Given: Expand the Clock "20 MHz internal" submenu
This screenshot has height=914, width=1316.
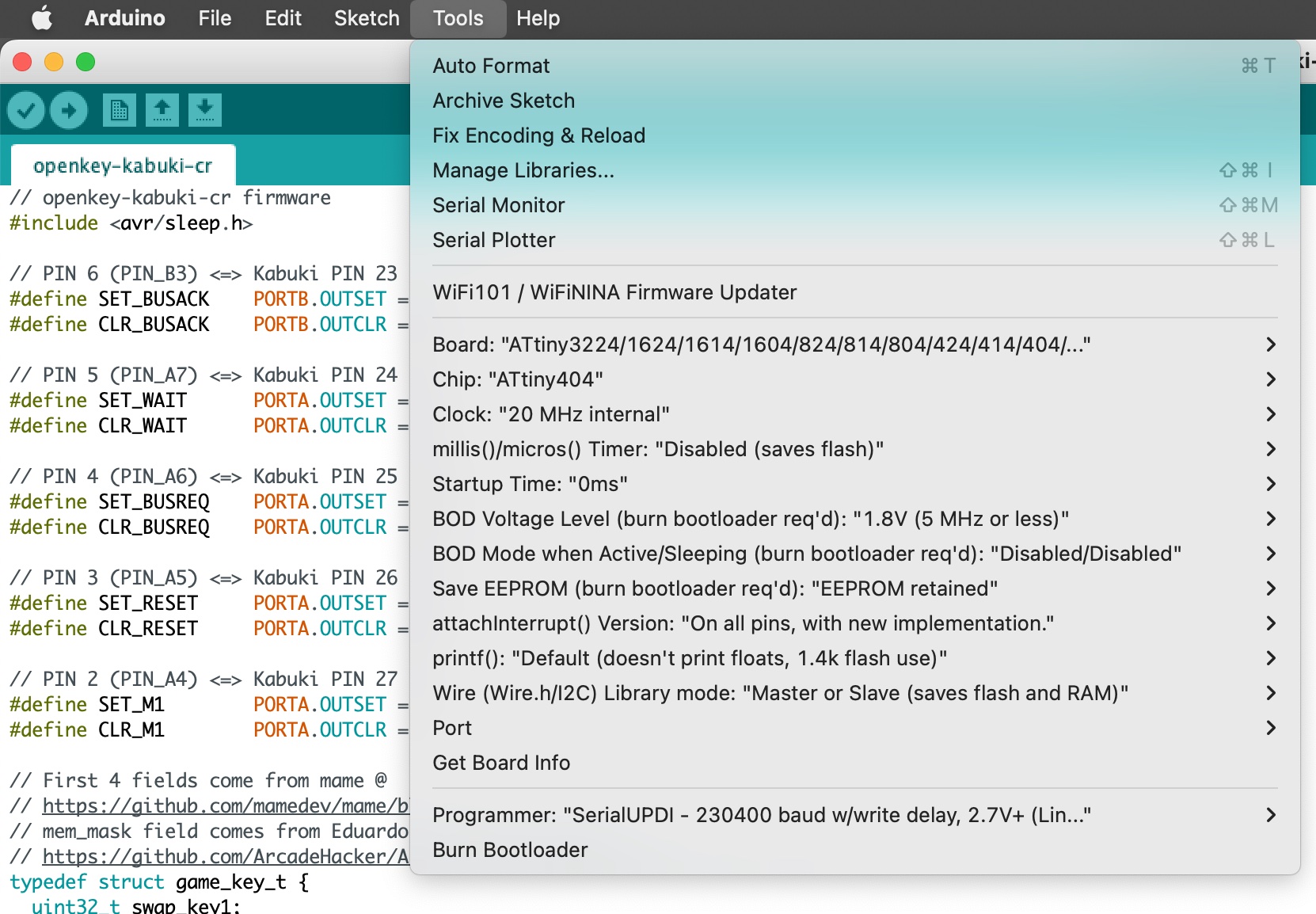Looking at the screenshot, I should click(x=855, y=414).
